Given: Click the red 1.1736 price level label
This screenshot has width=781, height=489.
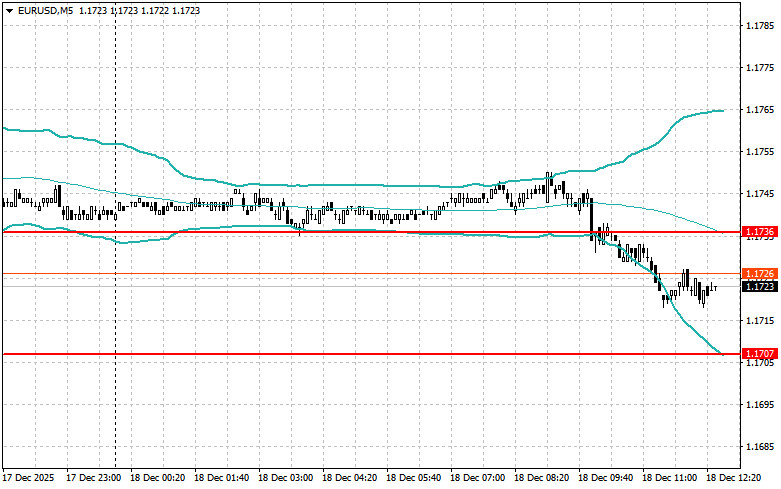Looking at the screenshot, I should [760, 232].
